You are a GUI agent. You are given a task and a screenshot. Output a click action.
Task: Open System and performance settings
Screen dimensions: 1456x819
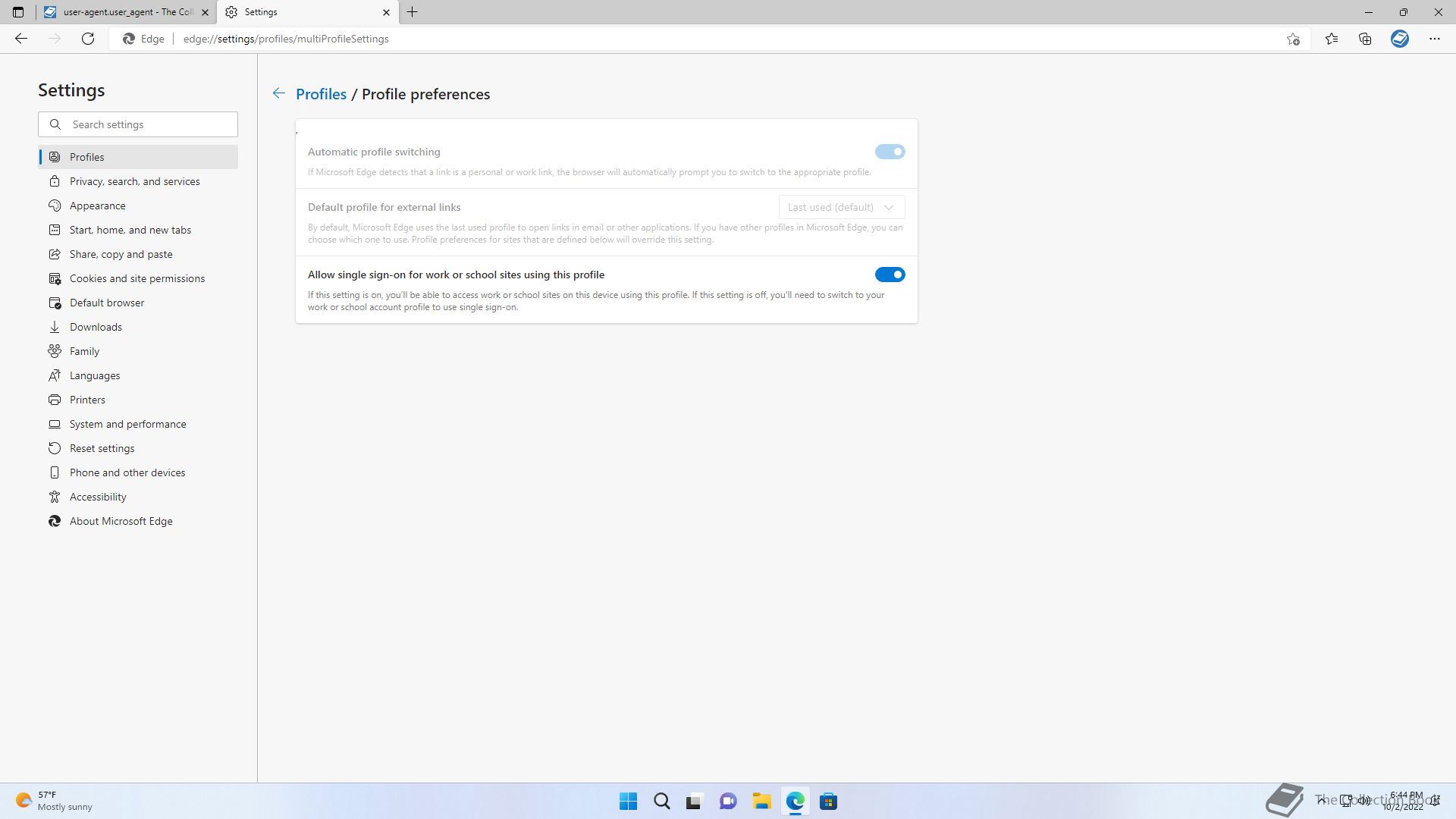pyautogui.click(x=138, y=424)
